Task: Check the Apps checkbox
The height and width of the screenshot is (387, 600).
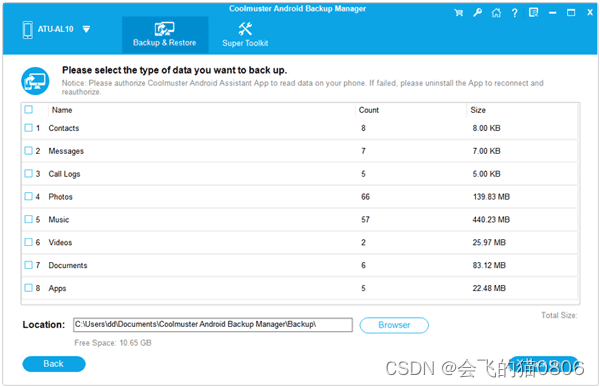Action: (x=29, y=287)
